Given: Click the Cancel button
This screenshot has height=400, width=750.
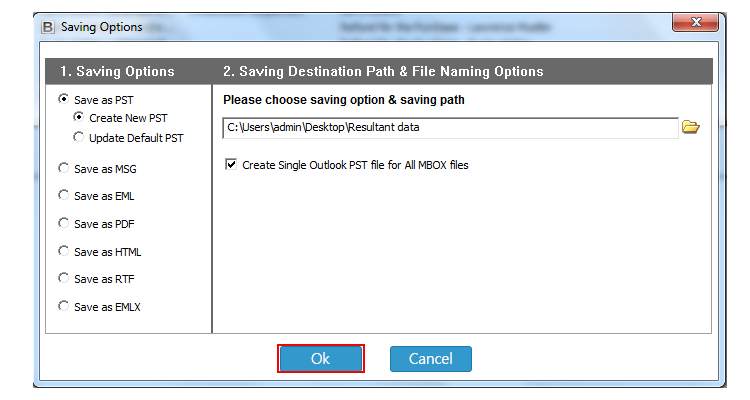Looking at the screenshot, I should pos(430,359).
